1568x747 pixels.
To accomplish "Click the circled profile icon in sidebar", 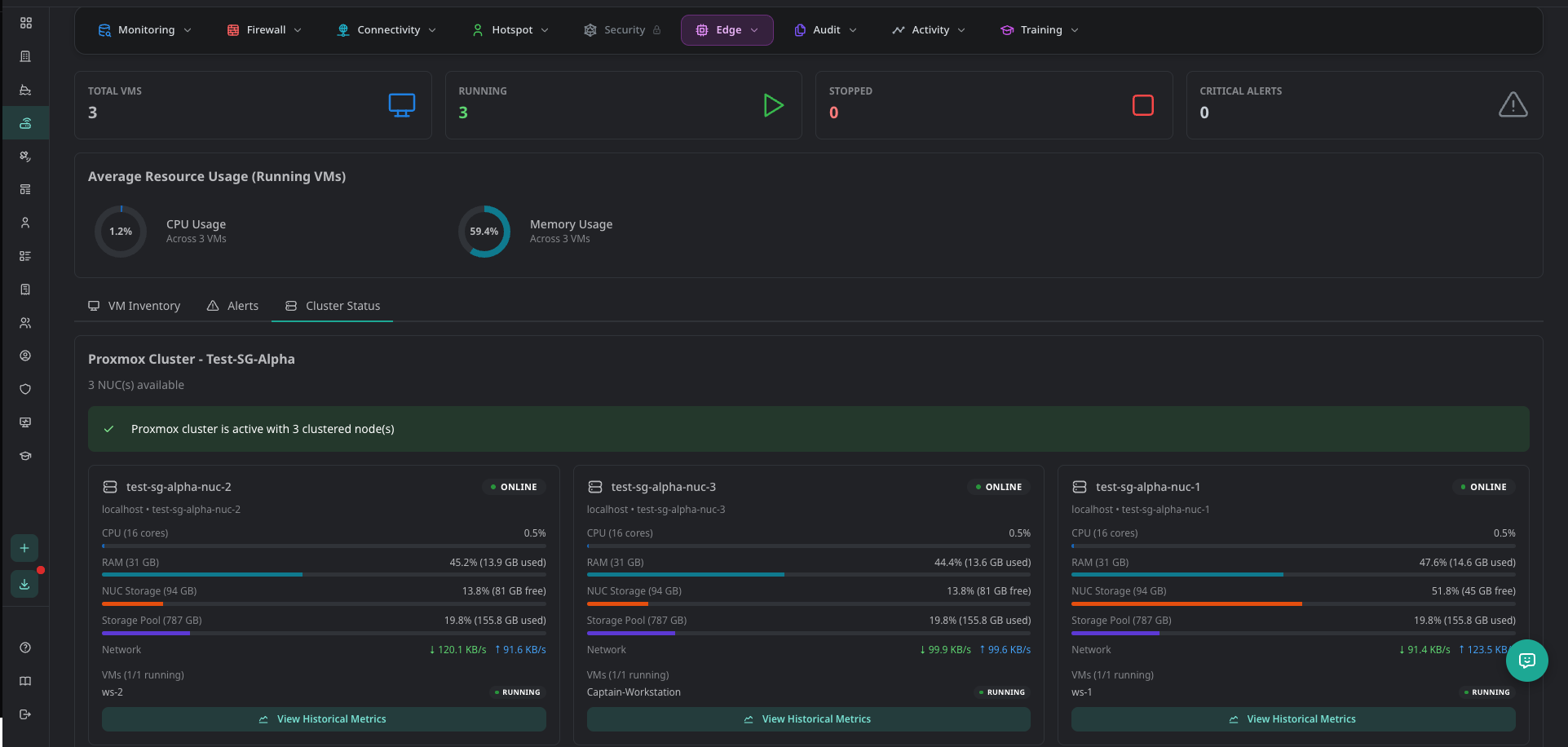I will (25, 356).
